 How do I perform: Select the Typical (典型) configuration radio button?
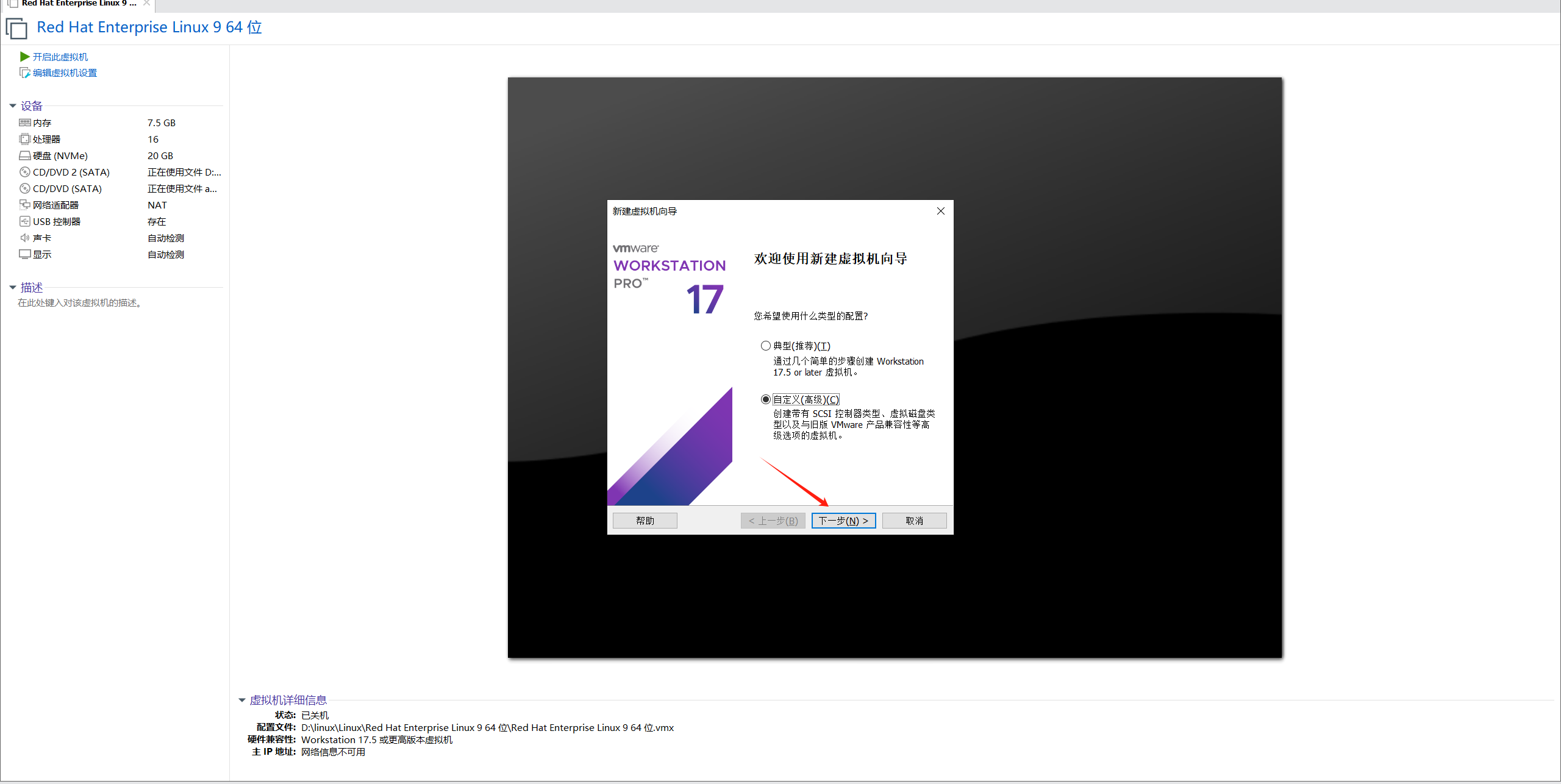pyautogui.click(x=765, y=346)
